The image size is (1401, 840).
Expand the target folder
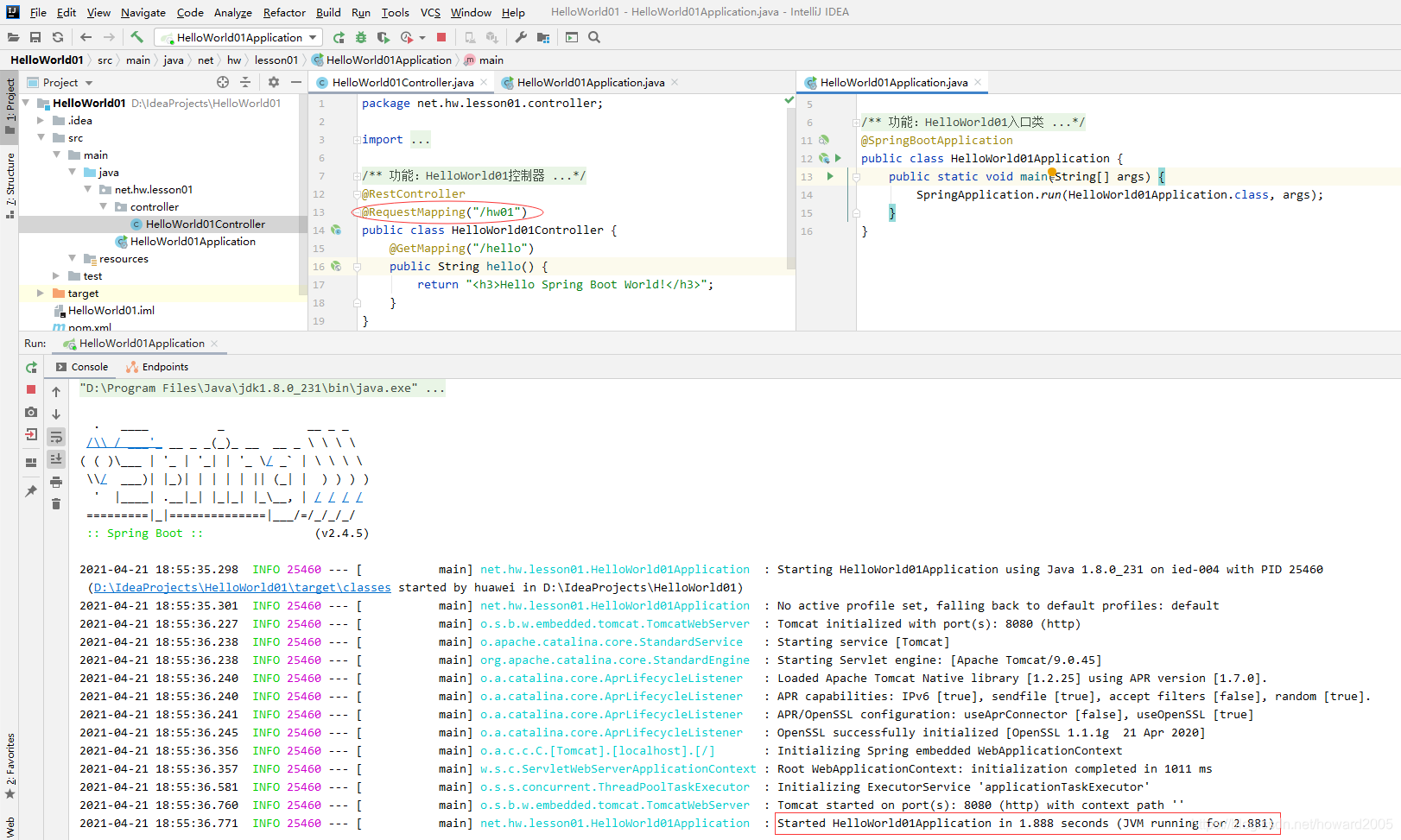[41, 293]
